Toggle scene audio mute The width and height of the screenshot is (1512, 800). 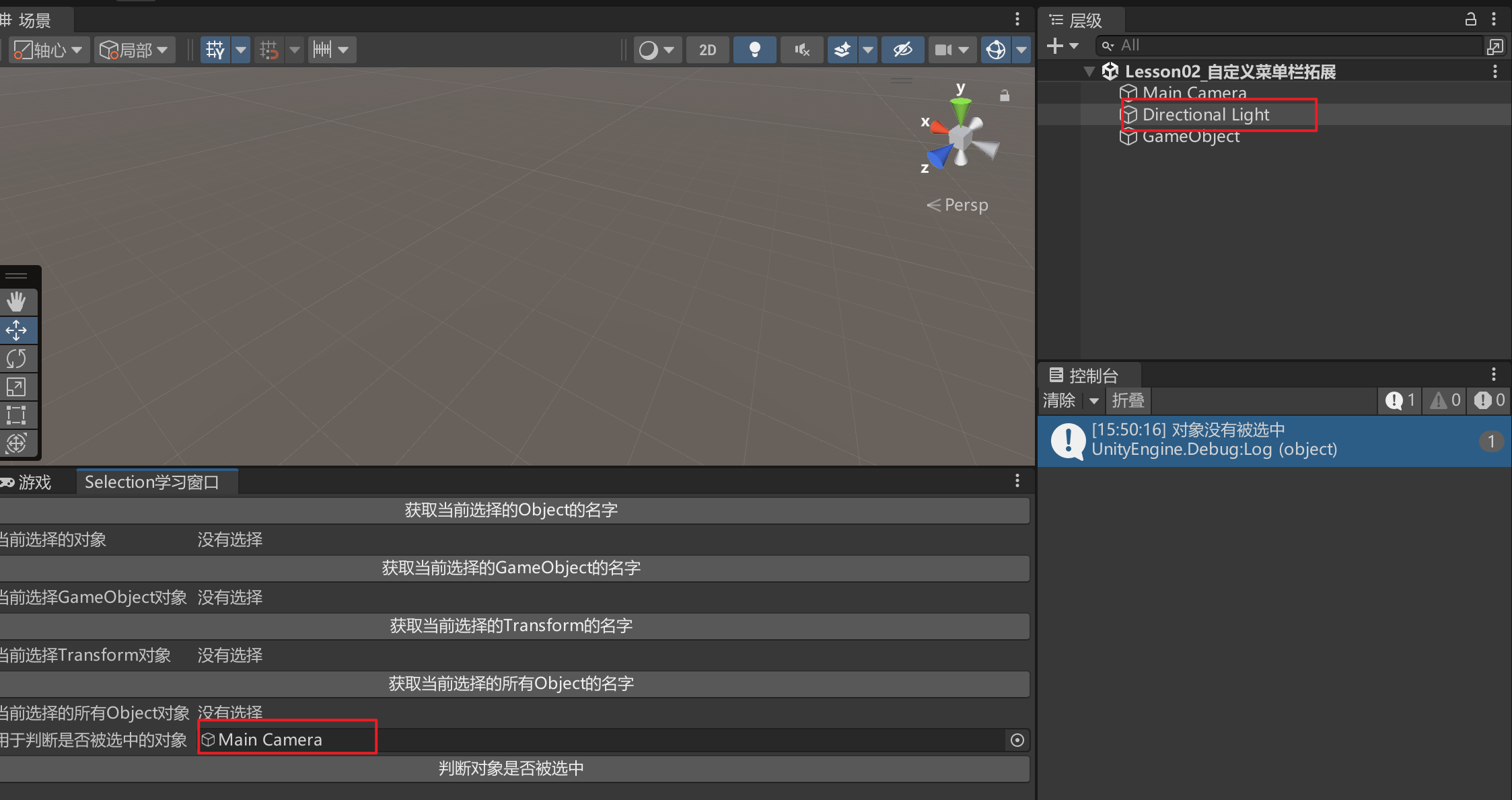pos(801,50)
